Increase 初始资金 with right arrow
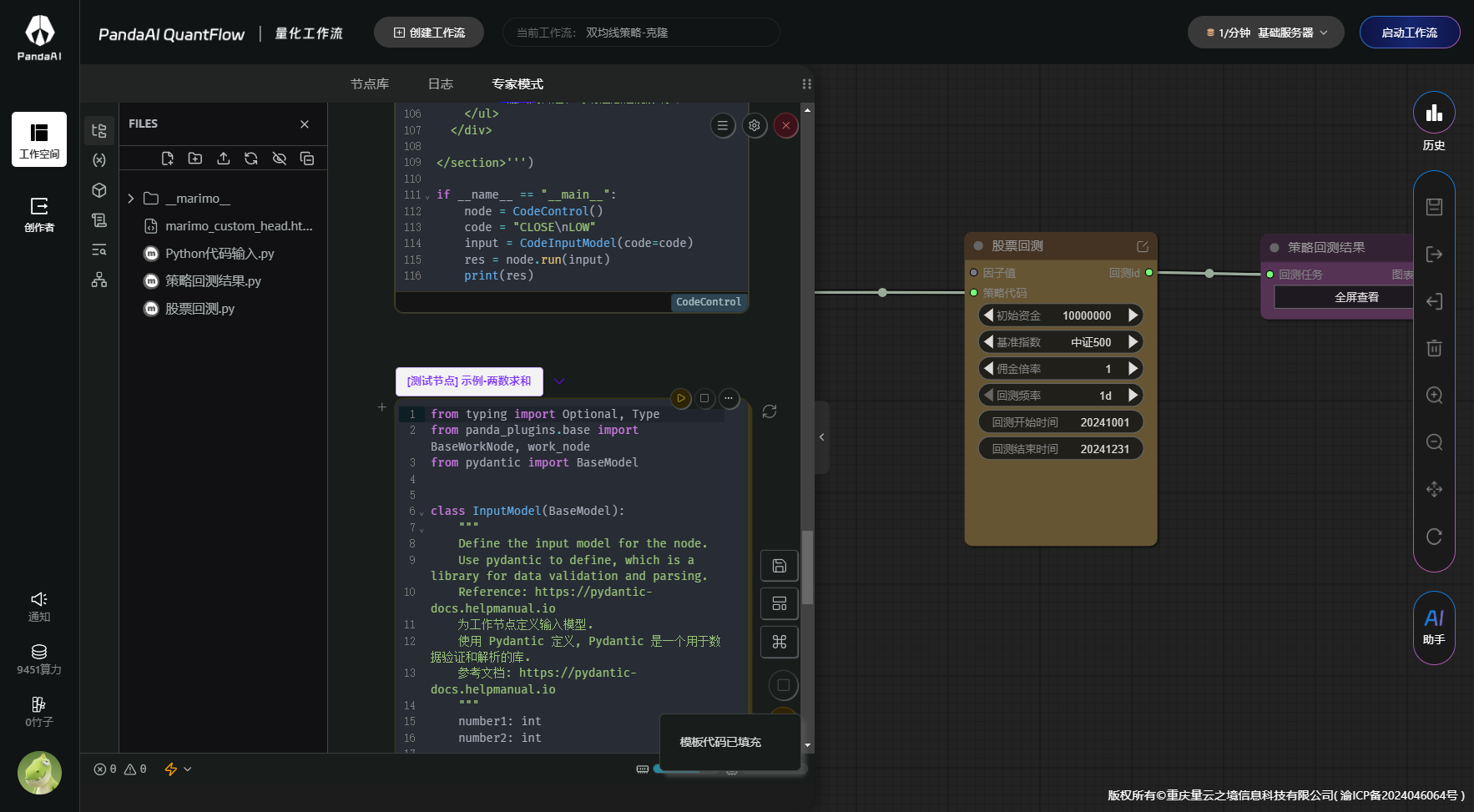This screenshot has height=812, width=1474. coord(1133,315)
